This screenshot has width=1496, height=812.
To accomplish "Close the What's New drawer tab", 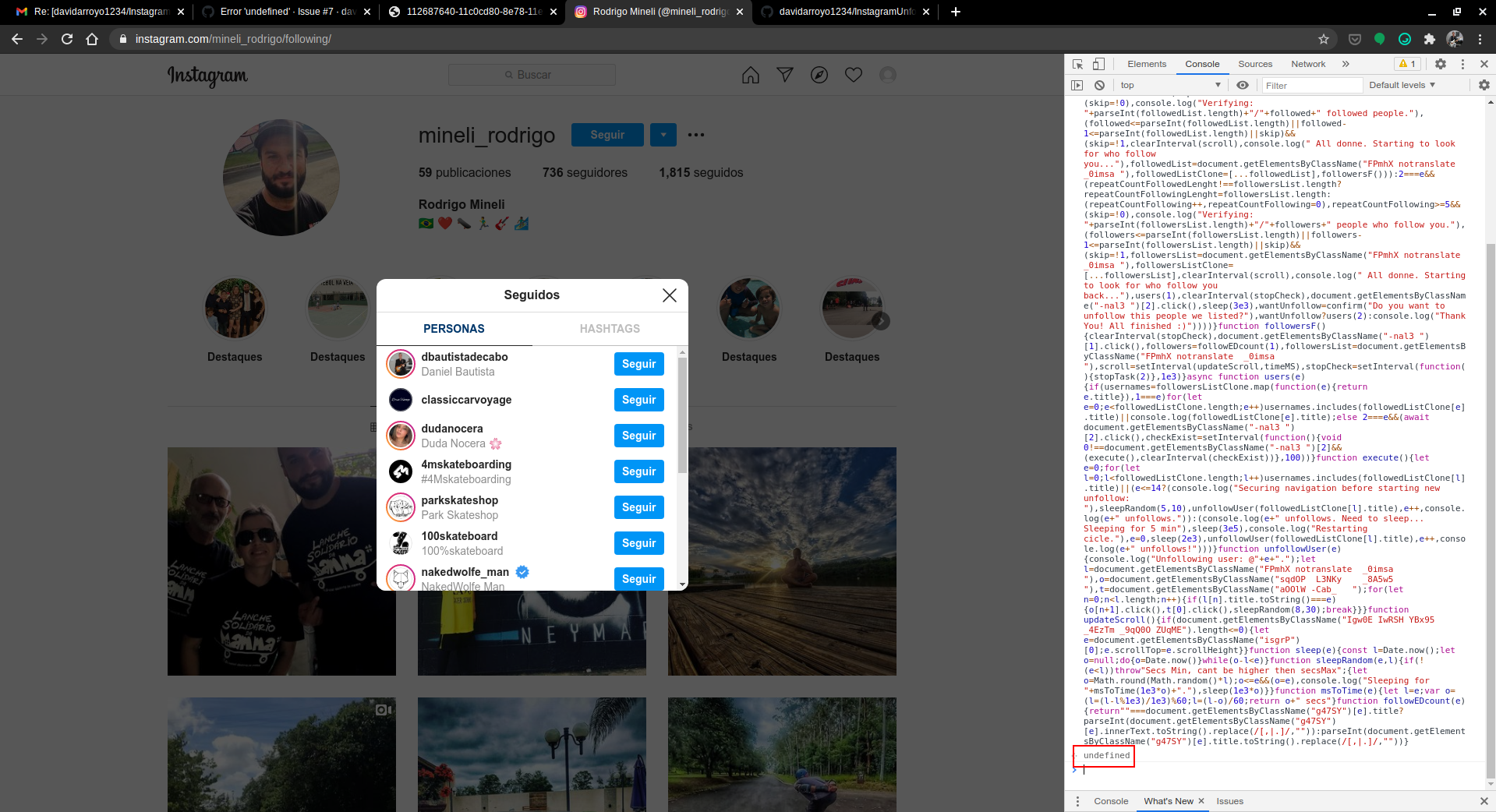I will click(x=1201, y=801).
